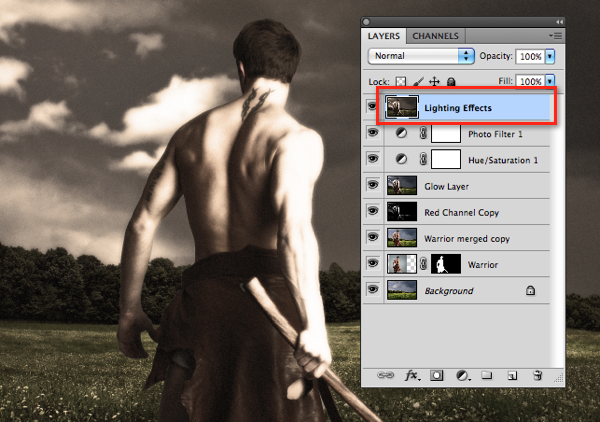Hide the Lighting Effects layer

(x=372, y=106)
